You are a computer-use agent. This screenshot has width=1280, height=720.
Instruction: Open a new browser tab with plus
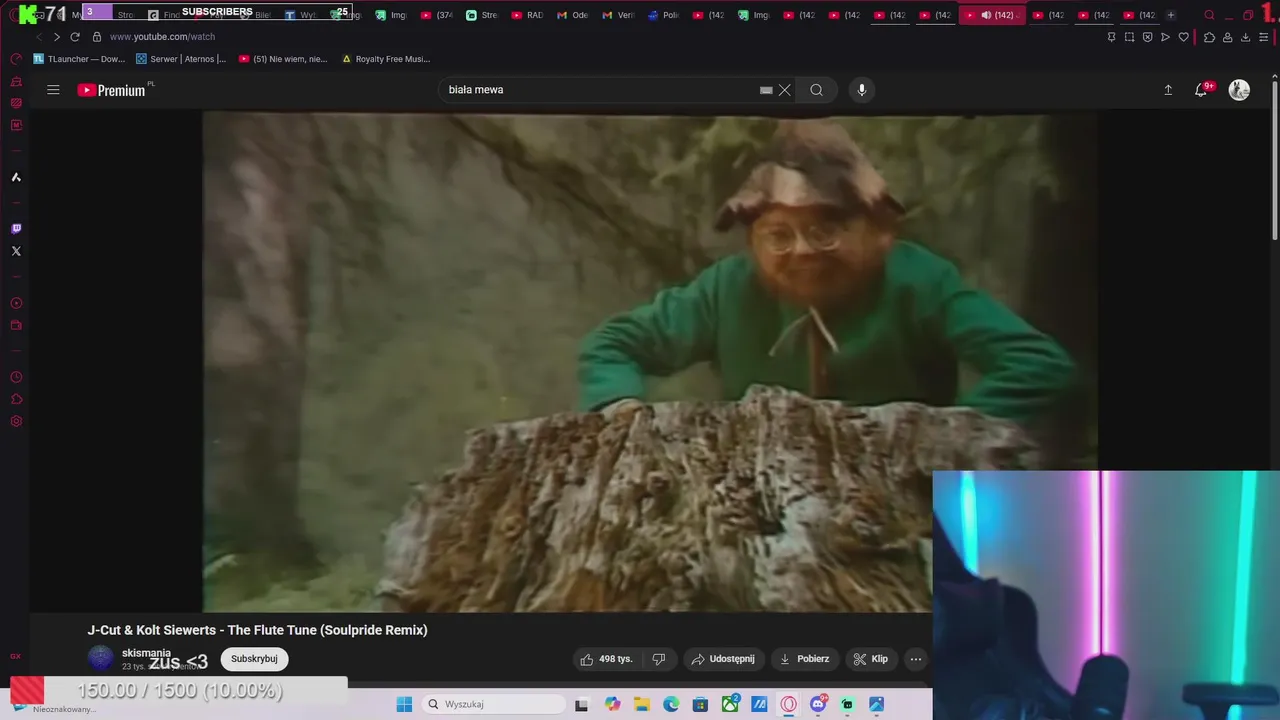[1171, 15]
